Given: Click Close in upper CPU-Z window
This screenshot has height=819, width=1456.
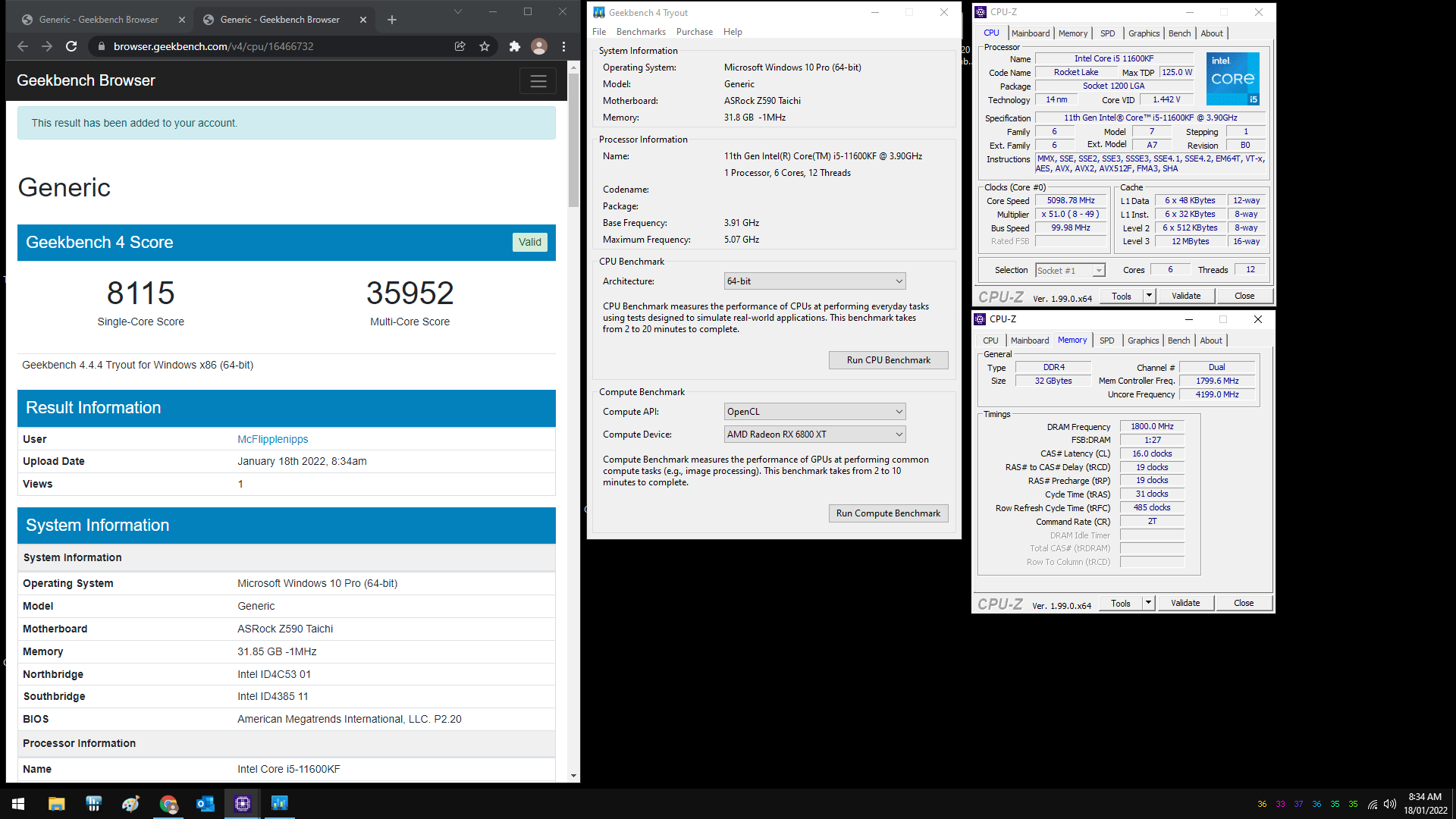Looking at the screenshot, I should tap(1244, 296).
